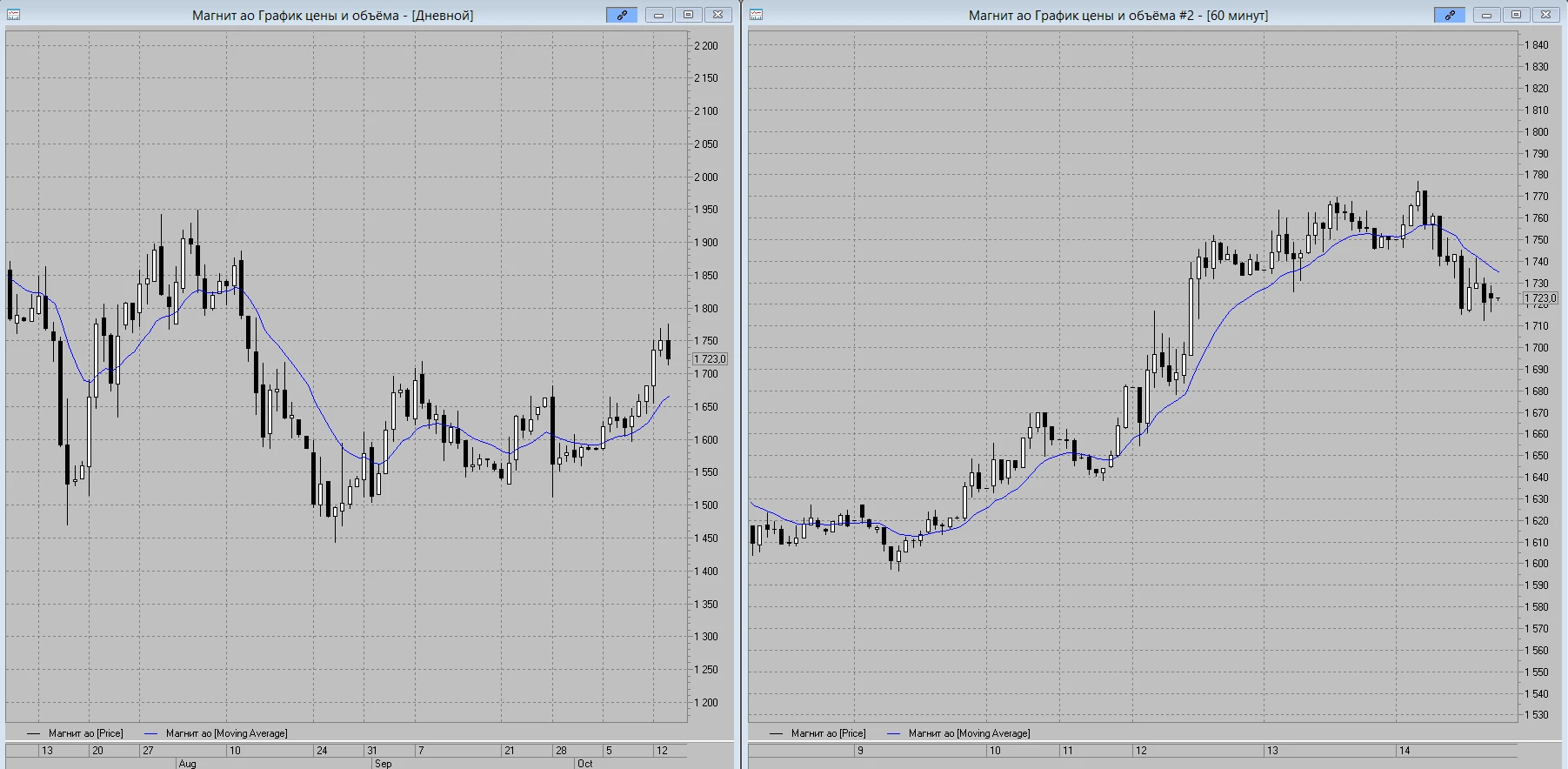Open the system menu icon of the daily chart window
The width and height of the screenshot is (1568, 769).
pos(14,15)
